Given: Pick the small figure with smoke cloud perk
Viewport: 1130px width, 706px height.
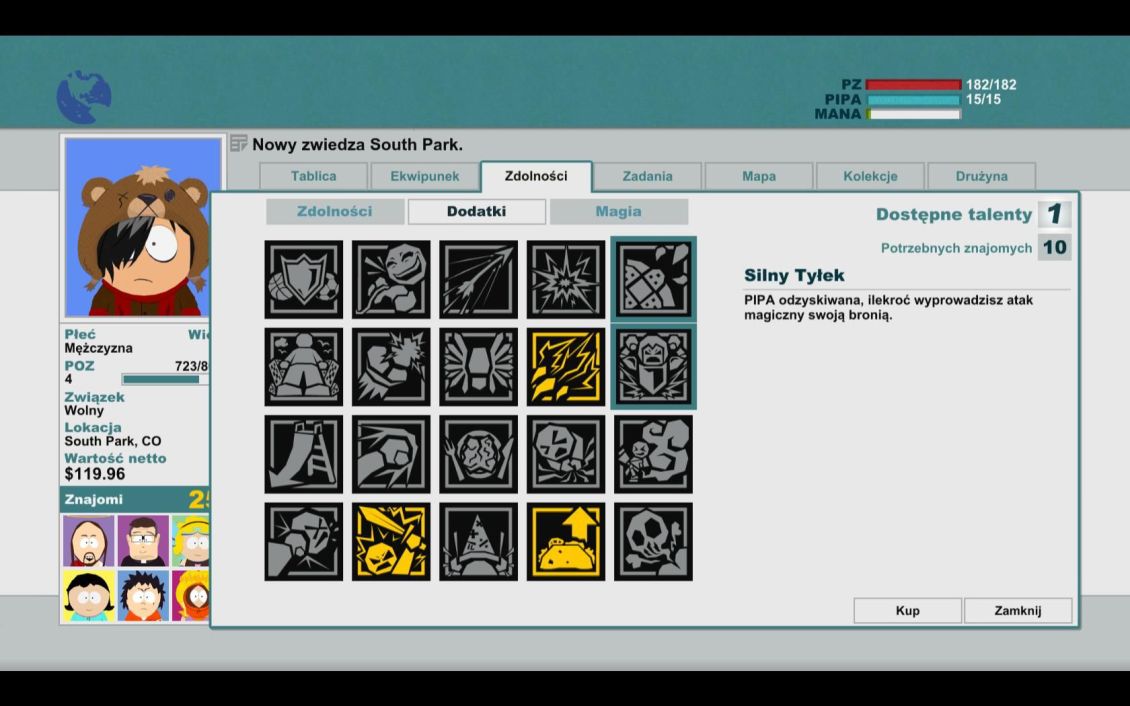Looking at the screenshot, I should click(x=653, y=454).
